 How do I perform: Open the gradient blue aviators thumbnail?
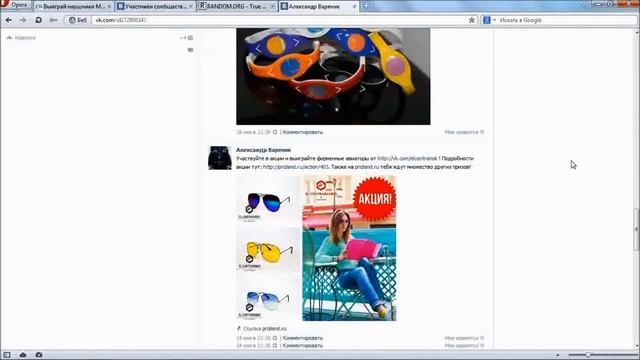coord(268,298)
